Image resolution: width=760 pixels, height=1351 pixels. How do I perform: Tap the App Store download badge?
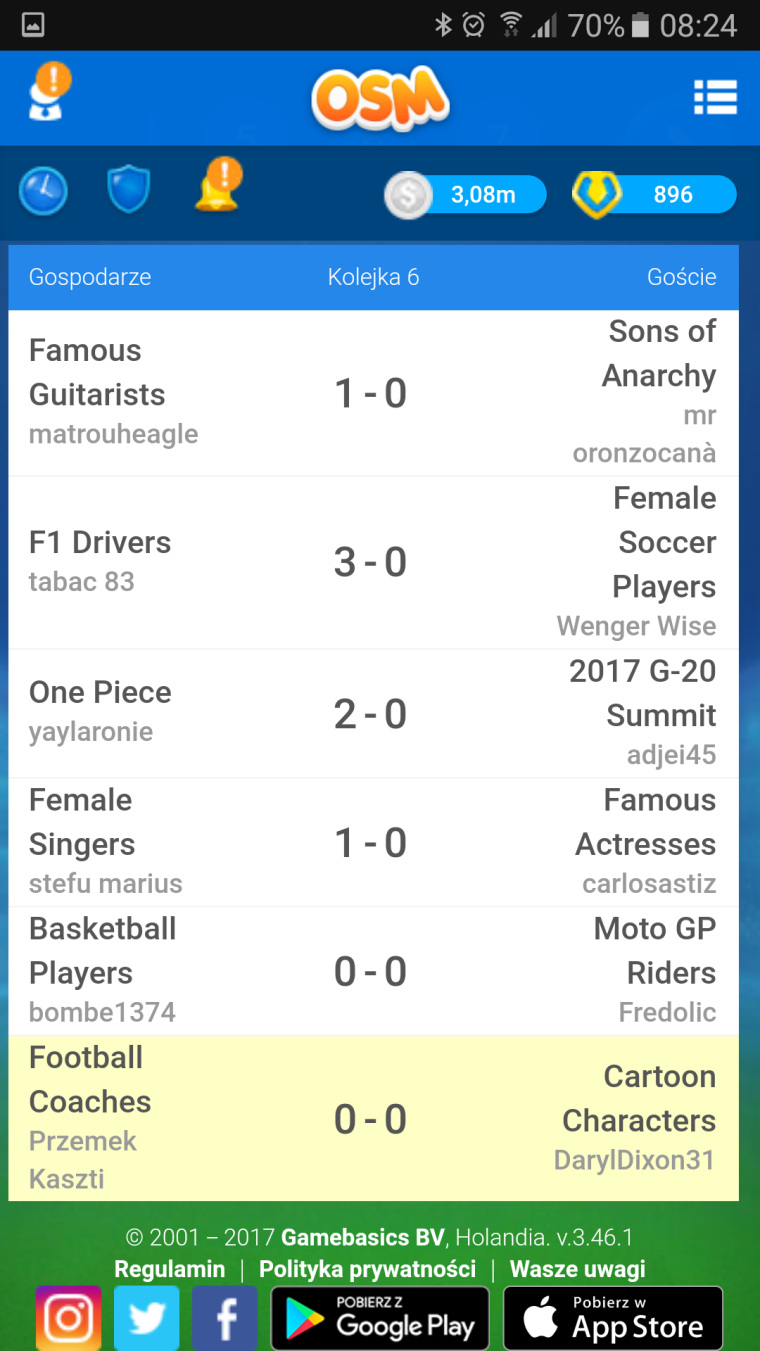612,1318
